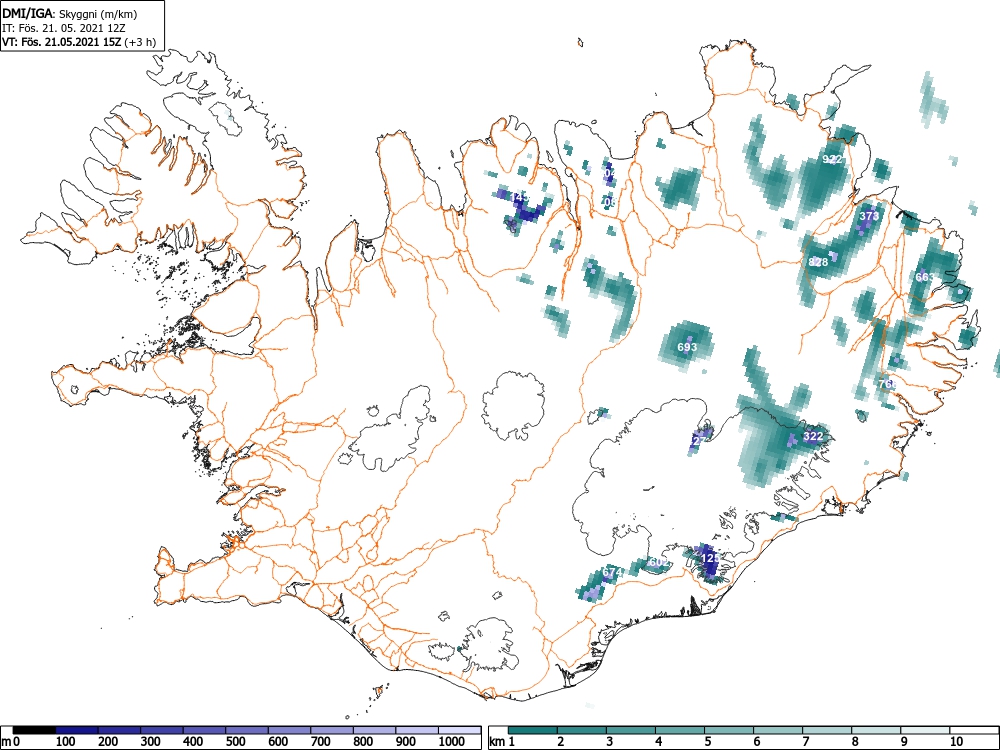Pick the 400–500 m visibility color swatch

pos(205,730)
